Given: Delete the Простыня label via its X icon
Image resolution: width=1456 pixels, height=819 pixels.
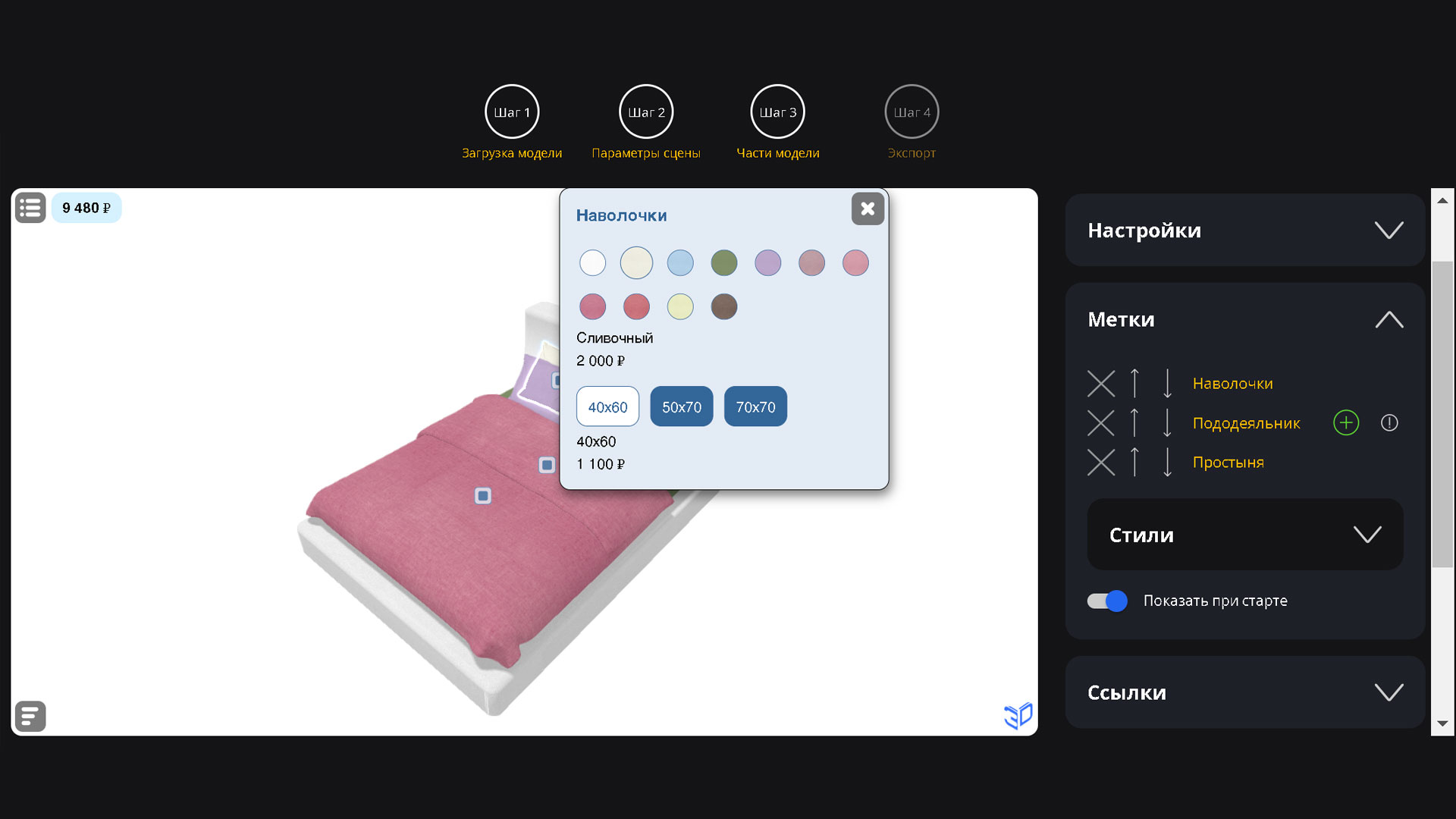Looking at the screenshot, I should [1101, 463].
